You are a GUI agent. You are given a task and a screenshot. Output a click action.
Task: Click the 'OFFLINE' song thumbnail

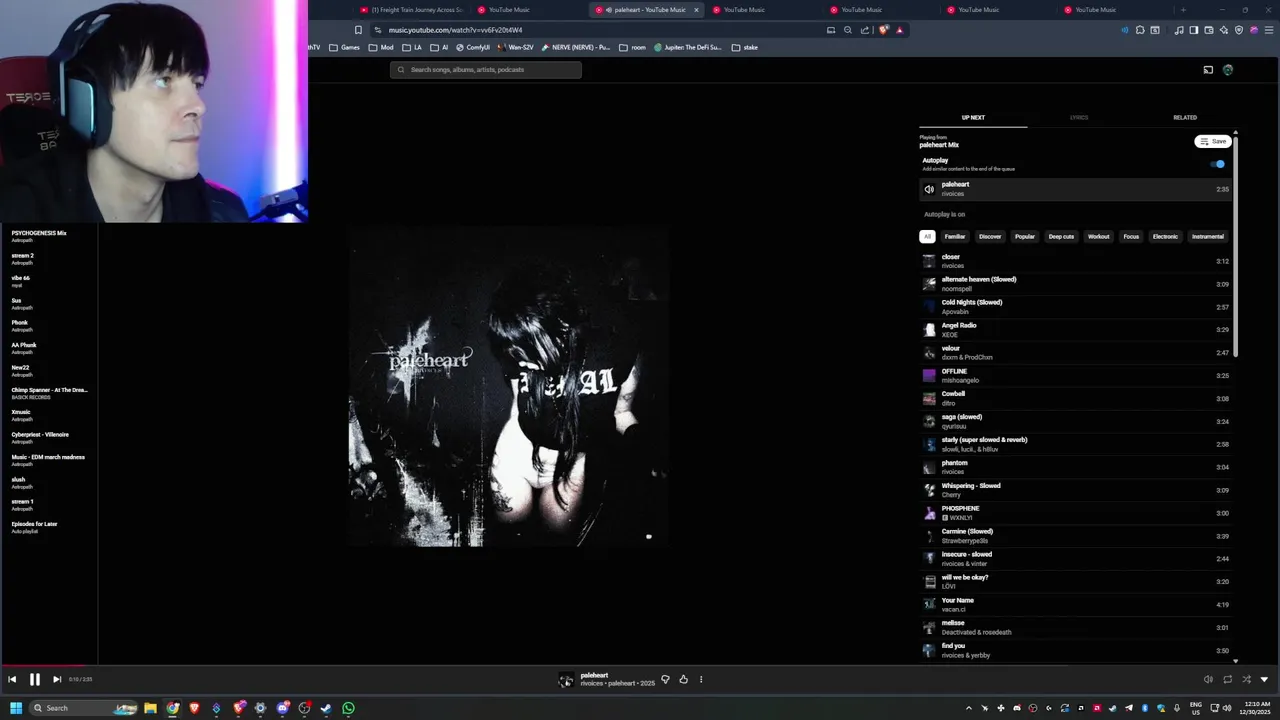[x=929, y=376]
